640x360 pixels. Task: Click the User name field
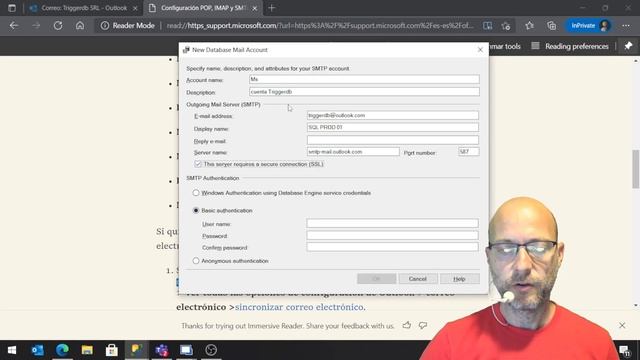[393, 223]
